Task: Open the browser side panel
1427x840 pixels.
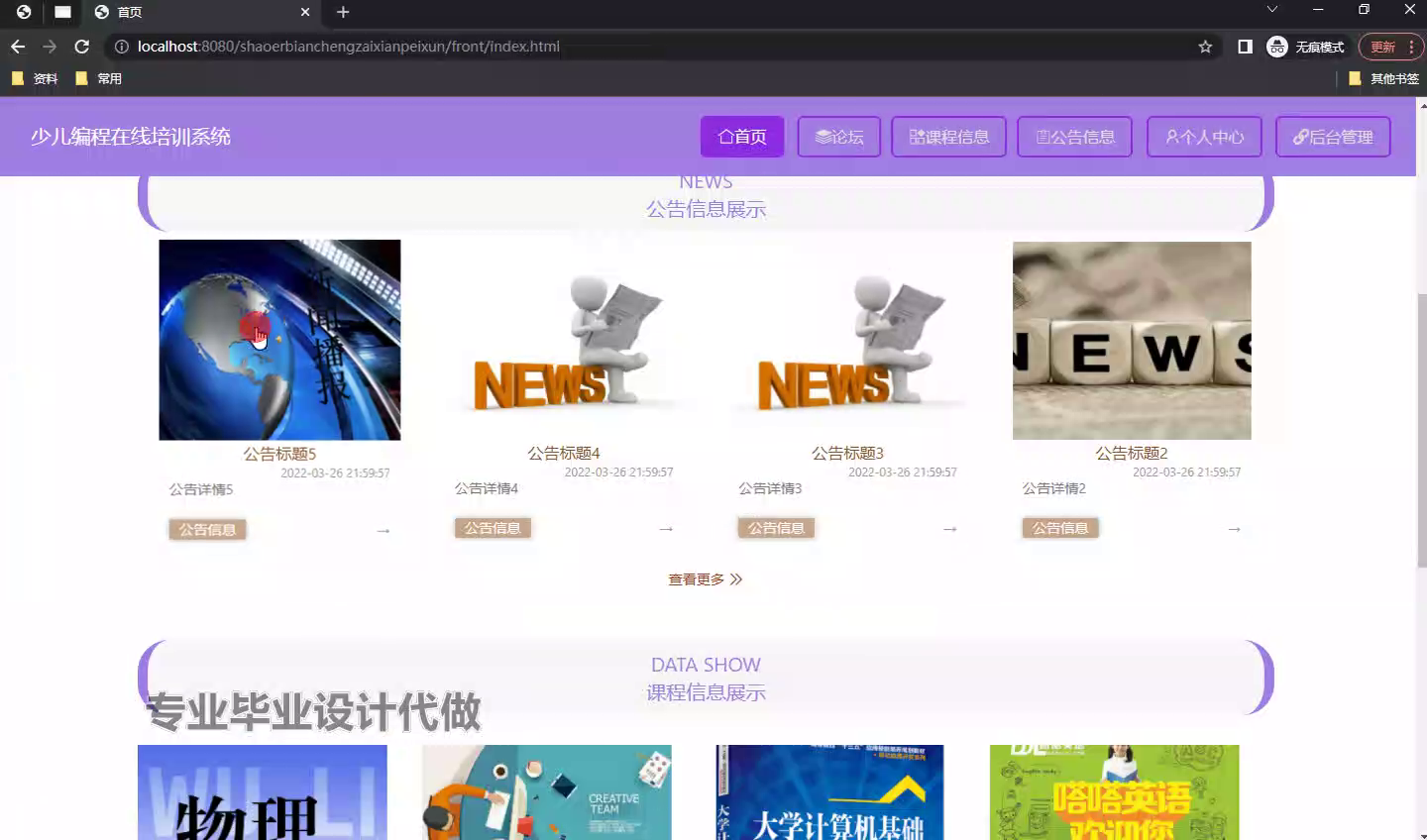Action: tap(1245, 47)
